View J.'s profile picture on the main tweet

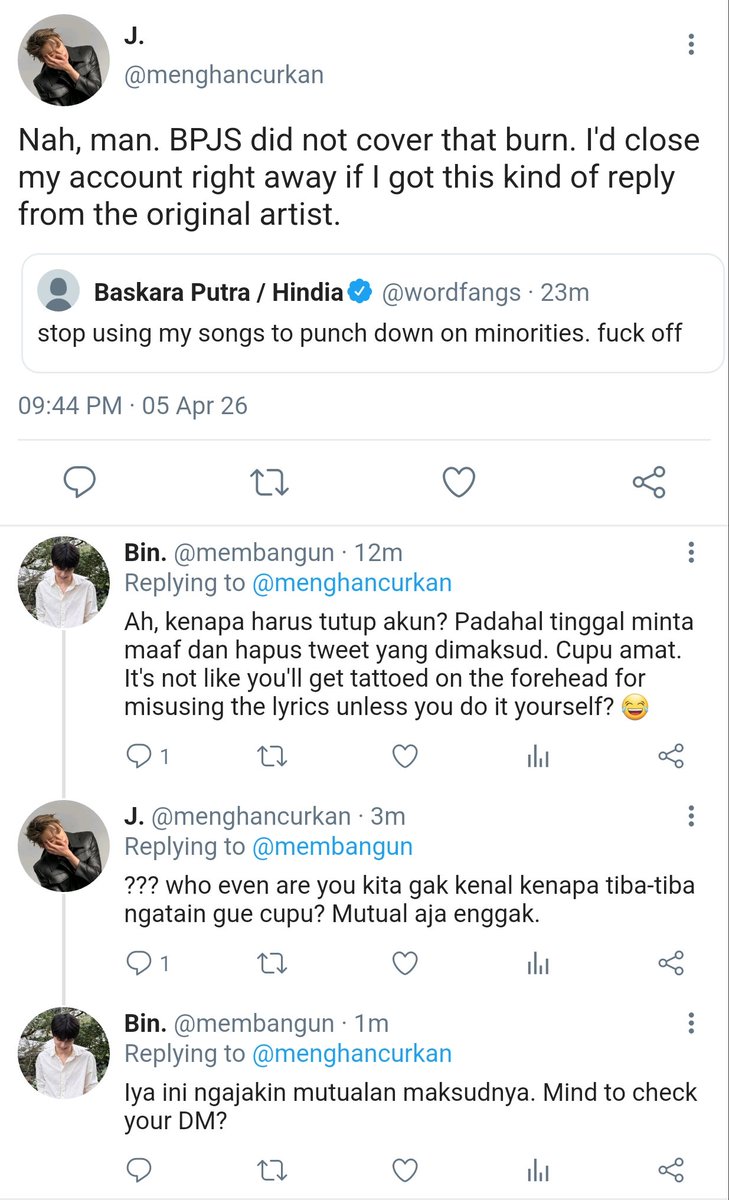[64, 61]
